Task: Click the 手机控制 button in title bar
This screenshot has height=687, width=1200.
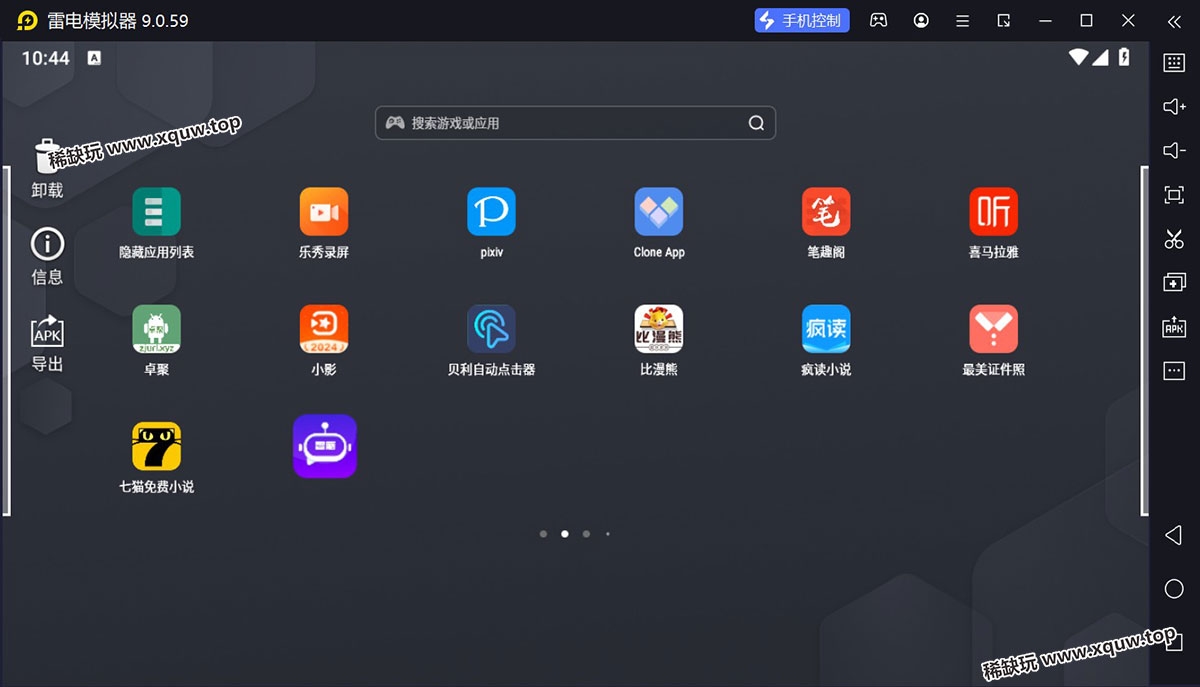Action: (x=802, y=20)
